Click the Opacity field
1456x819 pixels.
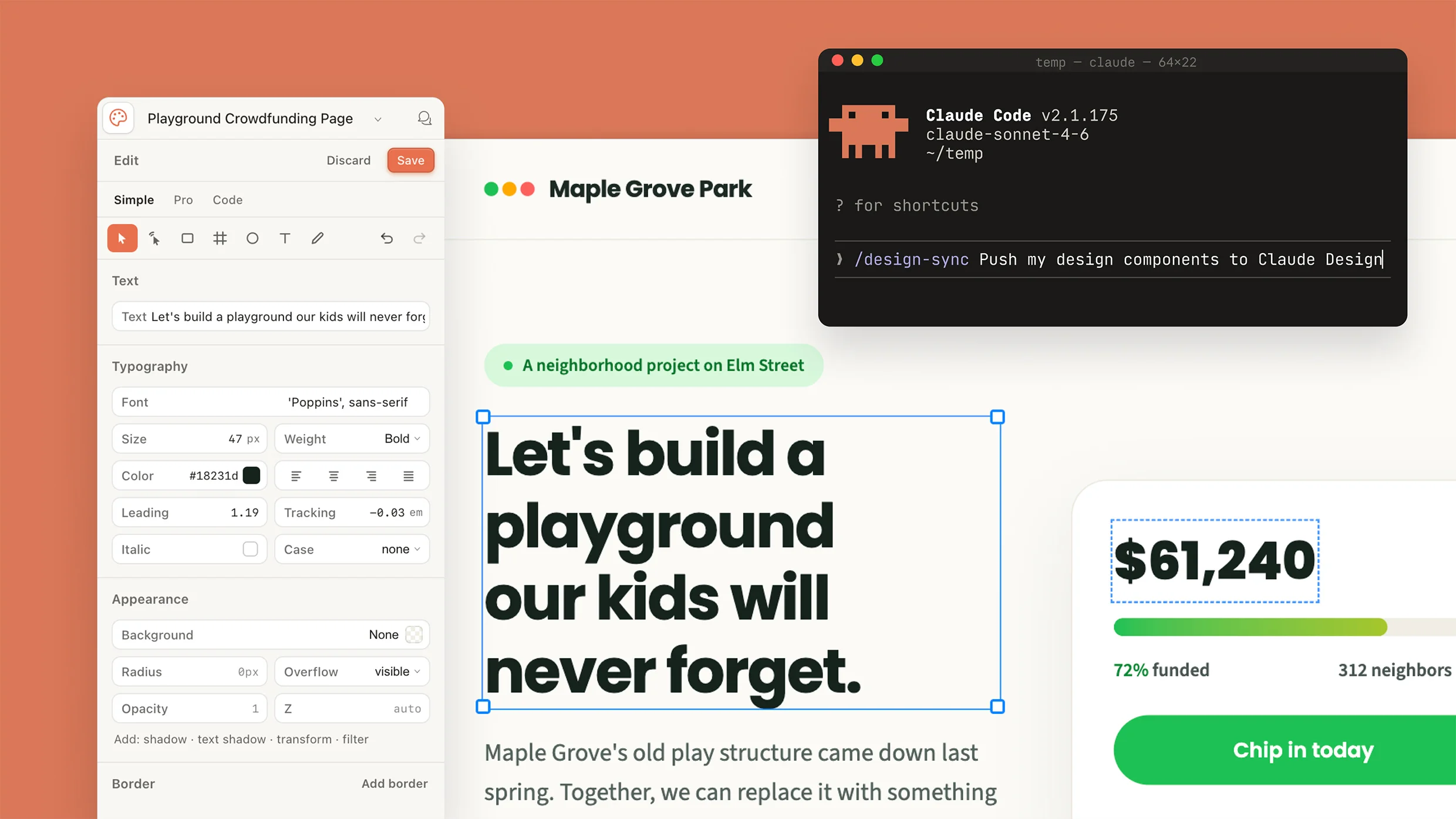tap(189, 709)
